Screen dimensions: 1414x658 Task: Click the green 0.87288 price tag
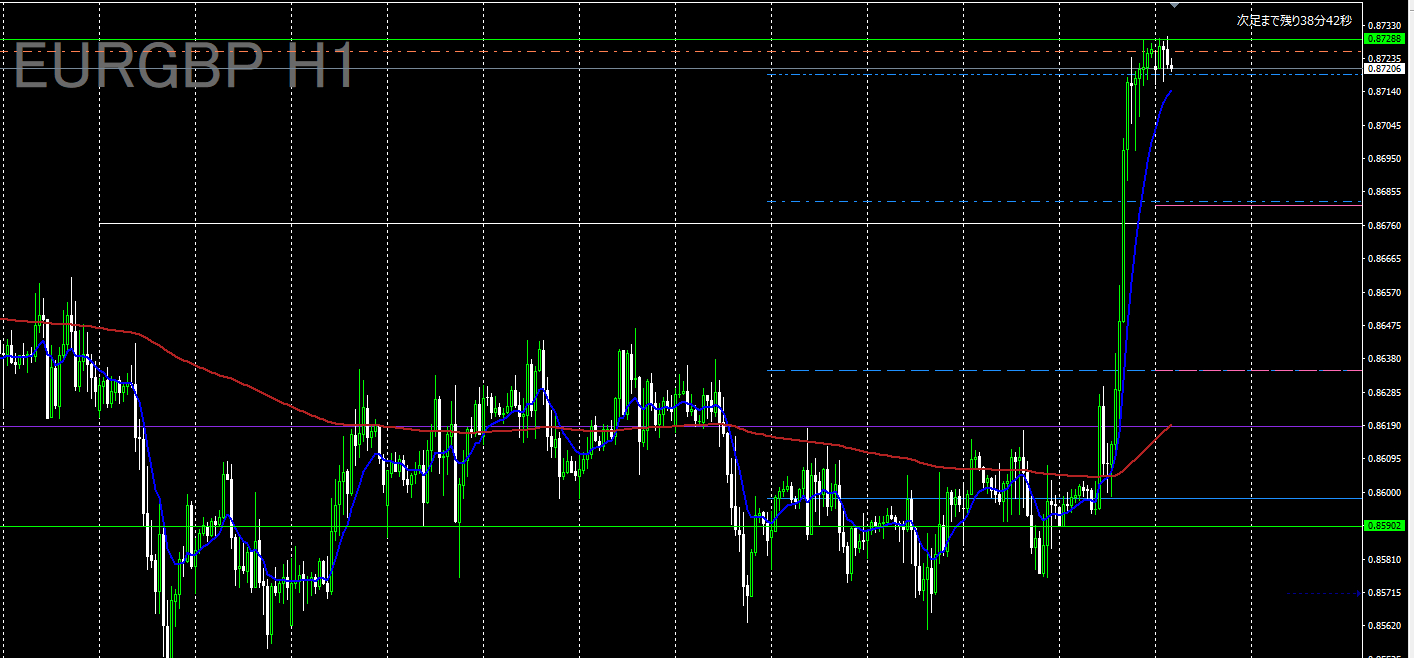pos(1385,38)
